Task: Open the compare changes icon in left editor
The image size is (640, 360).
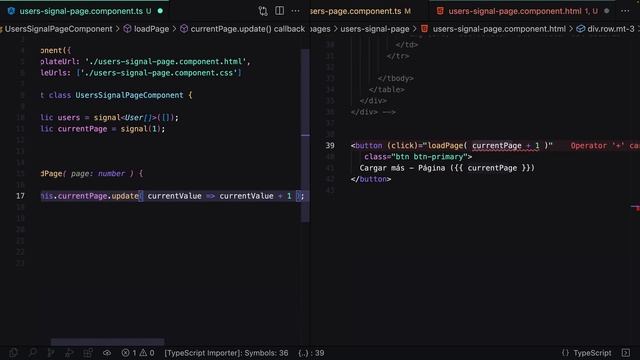Action: [263, 11]
